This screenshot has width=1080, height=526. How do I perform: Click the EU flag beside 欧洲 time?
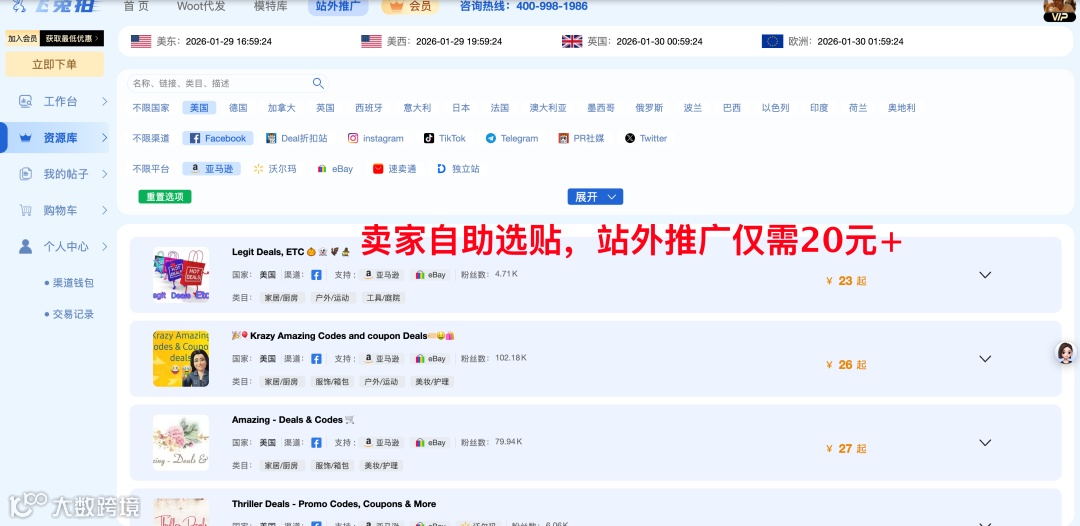[x=772, y=41]
